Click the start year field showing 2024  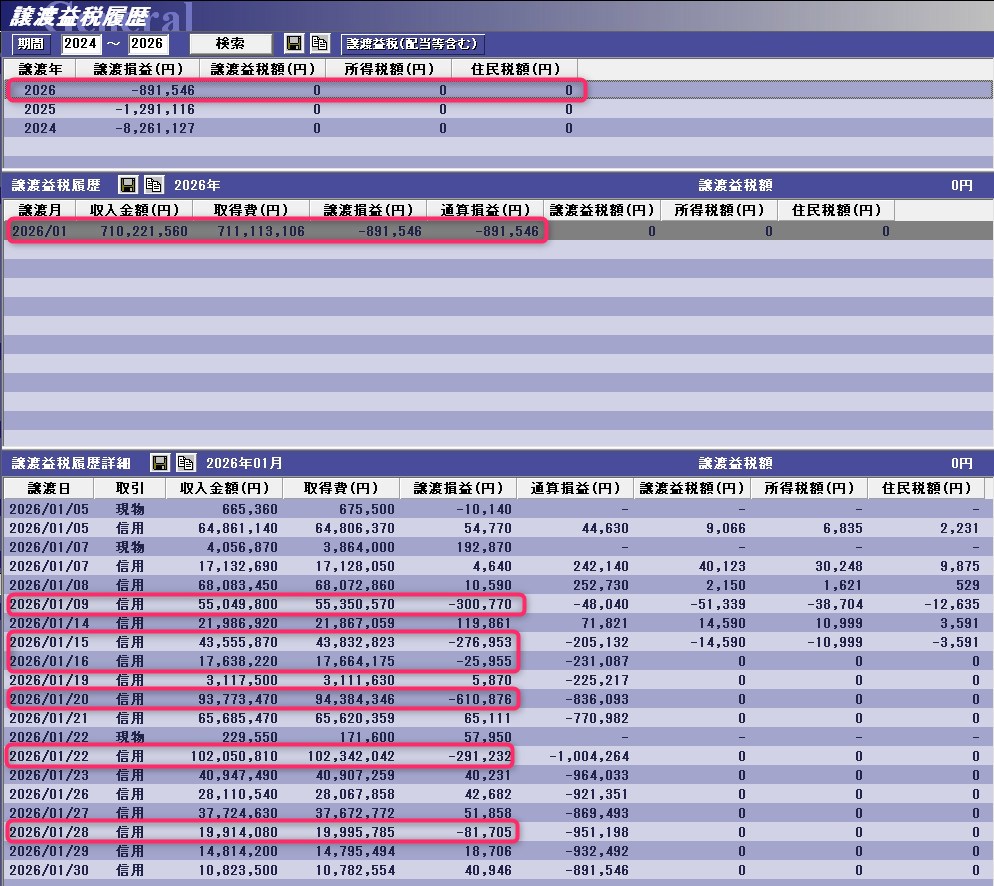click(x=82, y=44)
